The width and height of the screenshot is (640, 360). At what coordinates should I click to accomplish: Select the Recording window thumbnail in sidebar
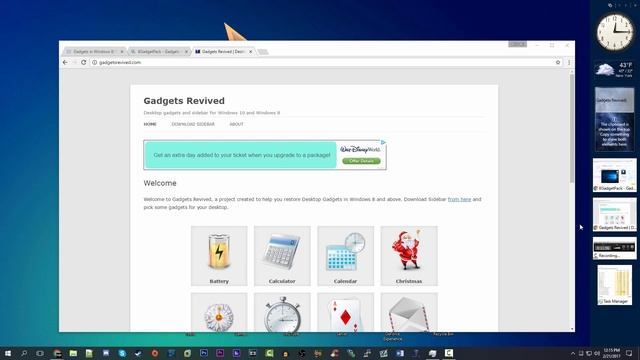pos(615,248)
